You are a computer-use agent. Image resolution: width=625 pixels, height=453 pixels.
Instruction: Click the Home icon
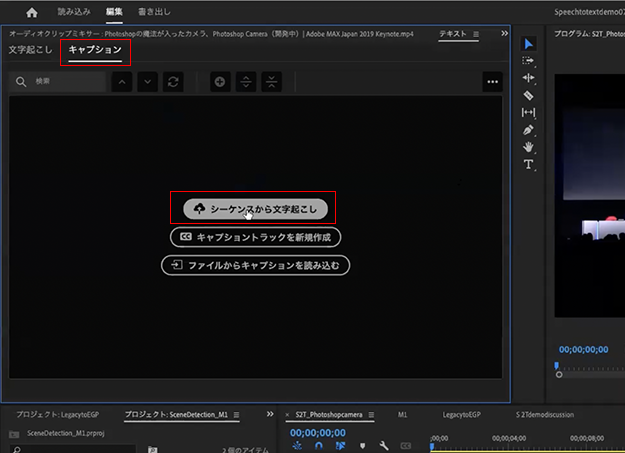[x=31, y=12]
